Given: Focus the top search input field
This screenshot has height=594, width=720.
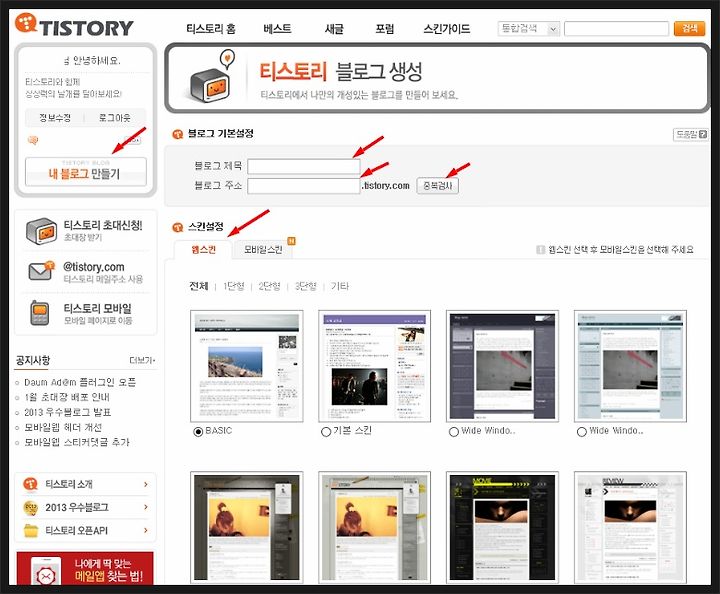Looking at the screenshot, I should pyautogui.click(x=616, y=29).
